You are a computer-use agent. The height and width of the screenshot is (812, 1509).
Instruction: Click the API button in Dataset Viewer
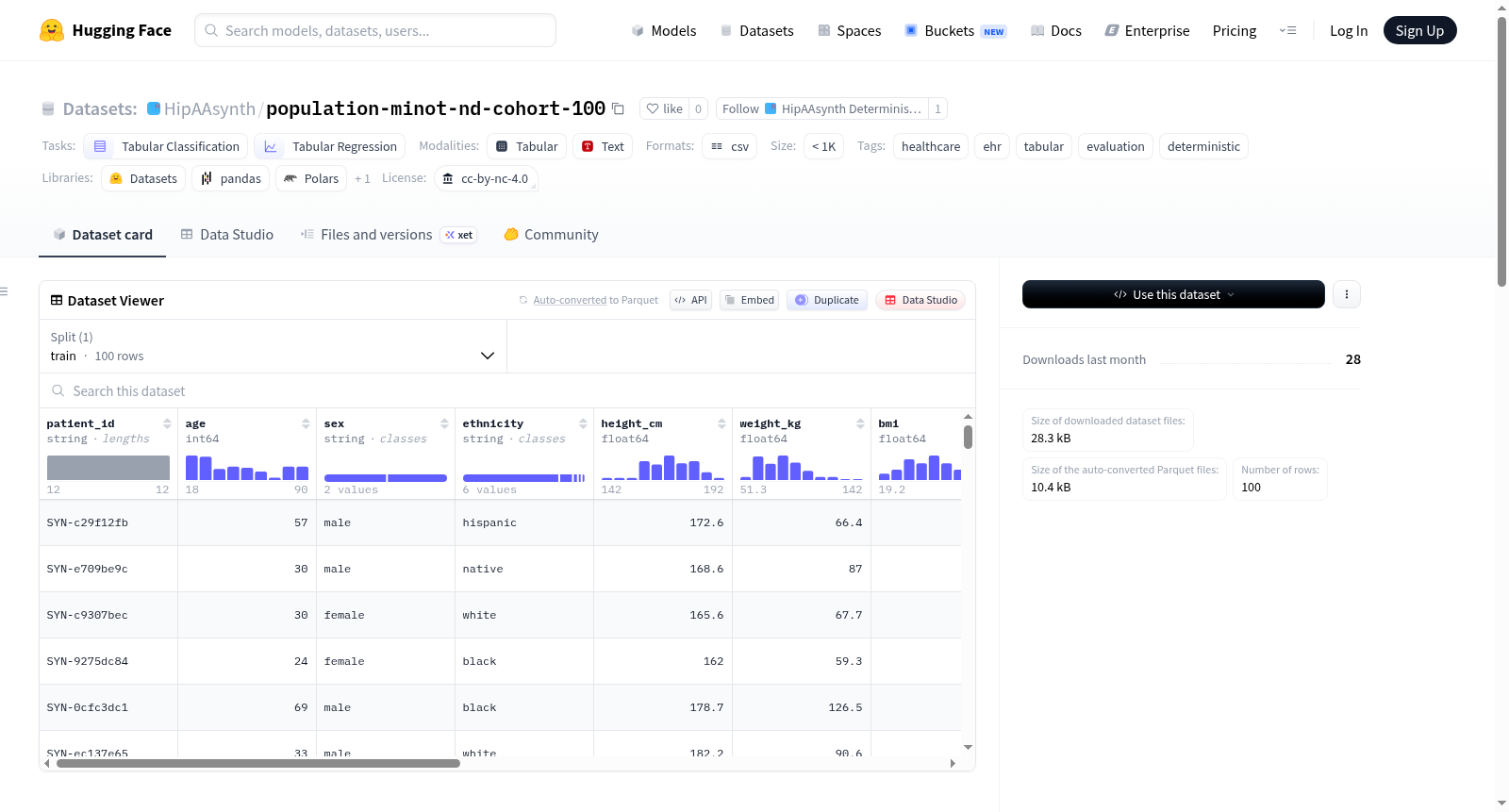[690, 300]
